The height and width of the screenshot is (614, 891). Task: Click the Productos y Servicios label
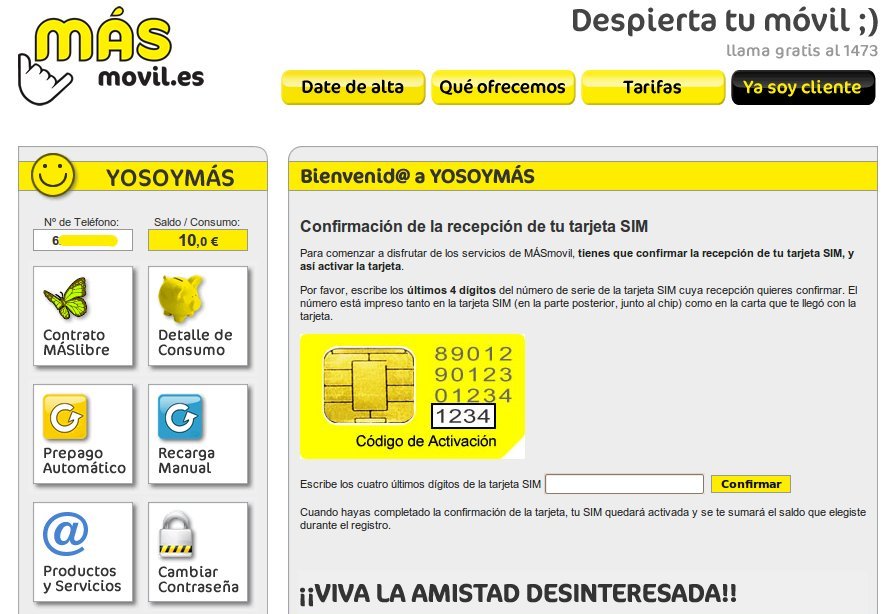point(82,578)
